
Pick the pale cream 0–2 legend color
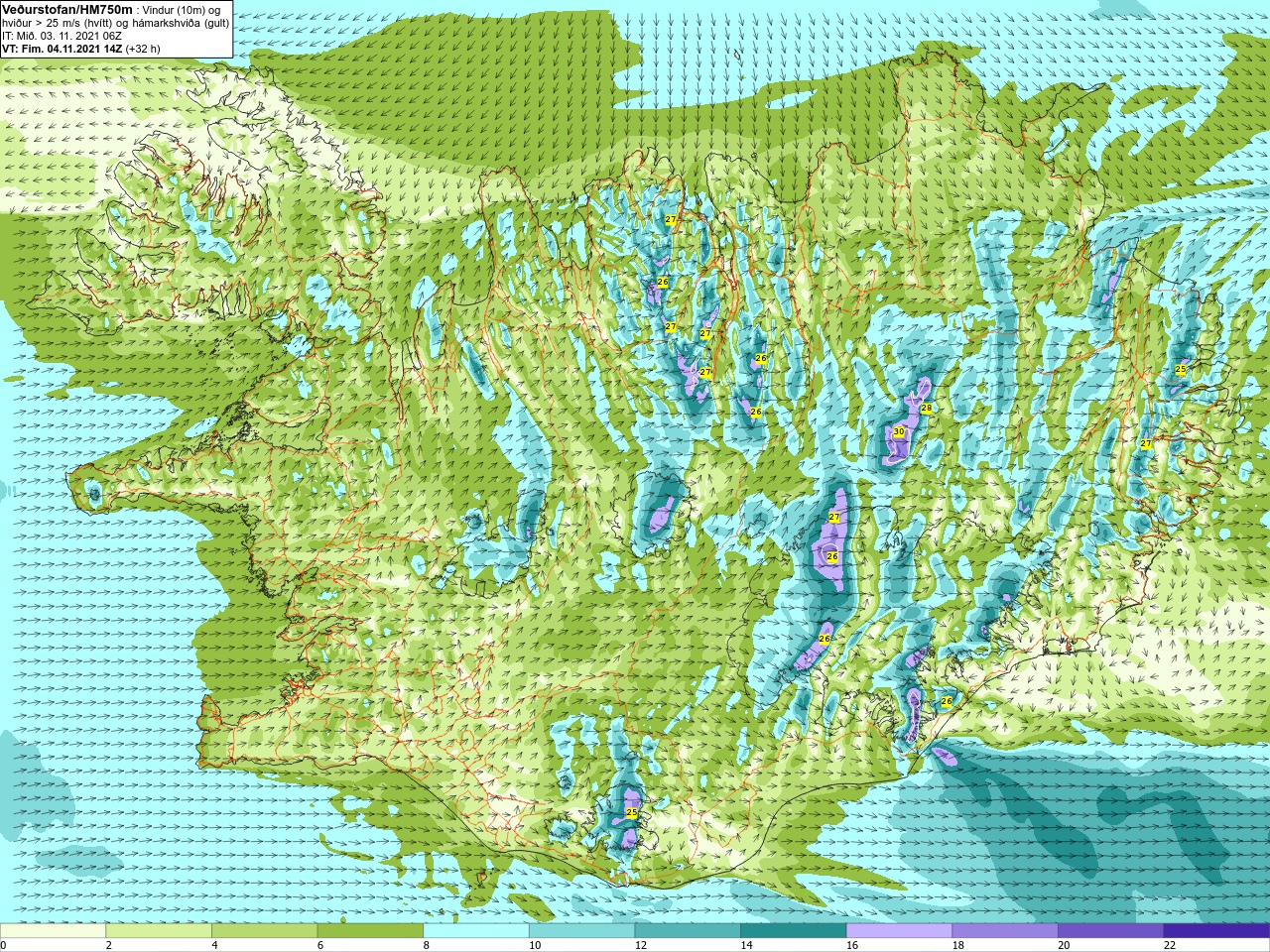click(53, 931)
